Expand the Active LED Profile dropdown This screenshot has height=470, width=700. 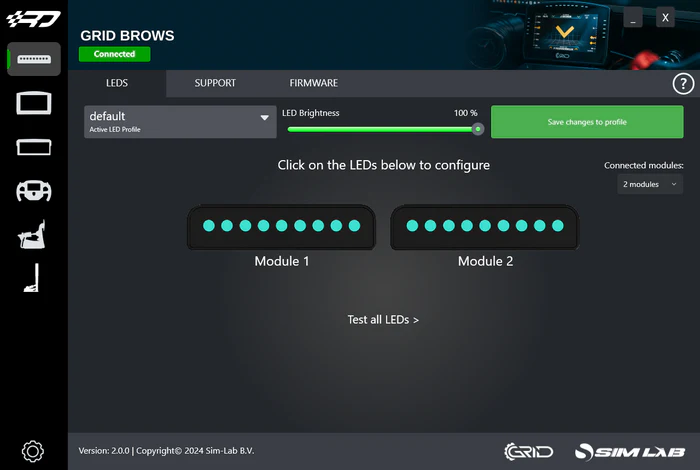(180, 122)
